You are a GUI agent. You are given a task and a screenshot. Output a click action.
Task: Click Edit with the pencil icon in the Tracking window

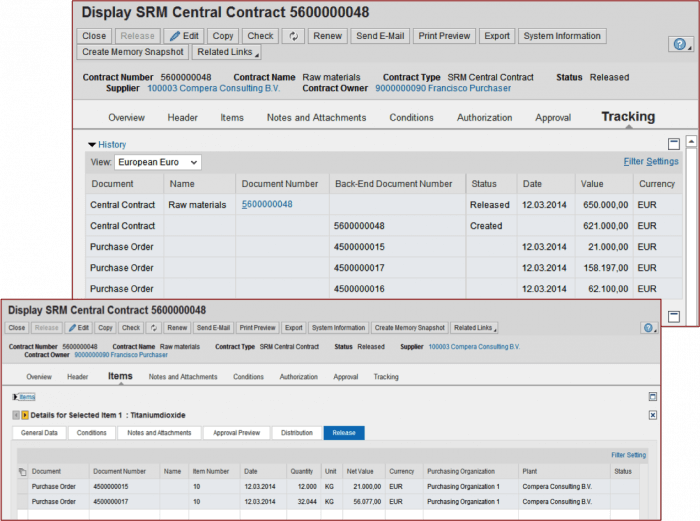[184, 36]
